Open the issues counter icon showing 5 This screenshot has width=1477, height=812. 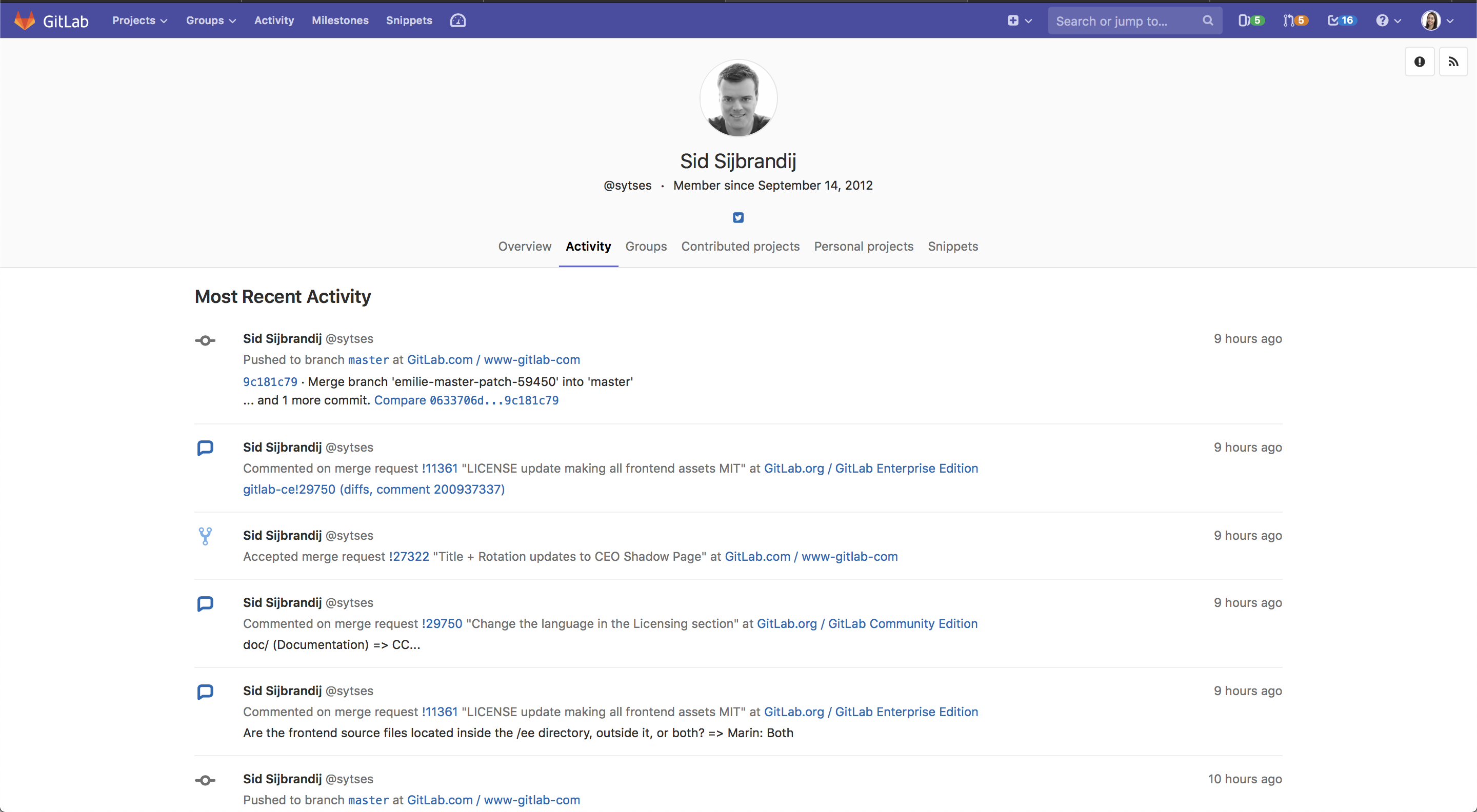[x=1250, y=21]
